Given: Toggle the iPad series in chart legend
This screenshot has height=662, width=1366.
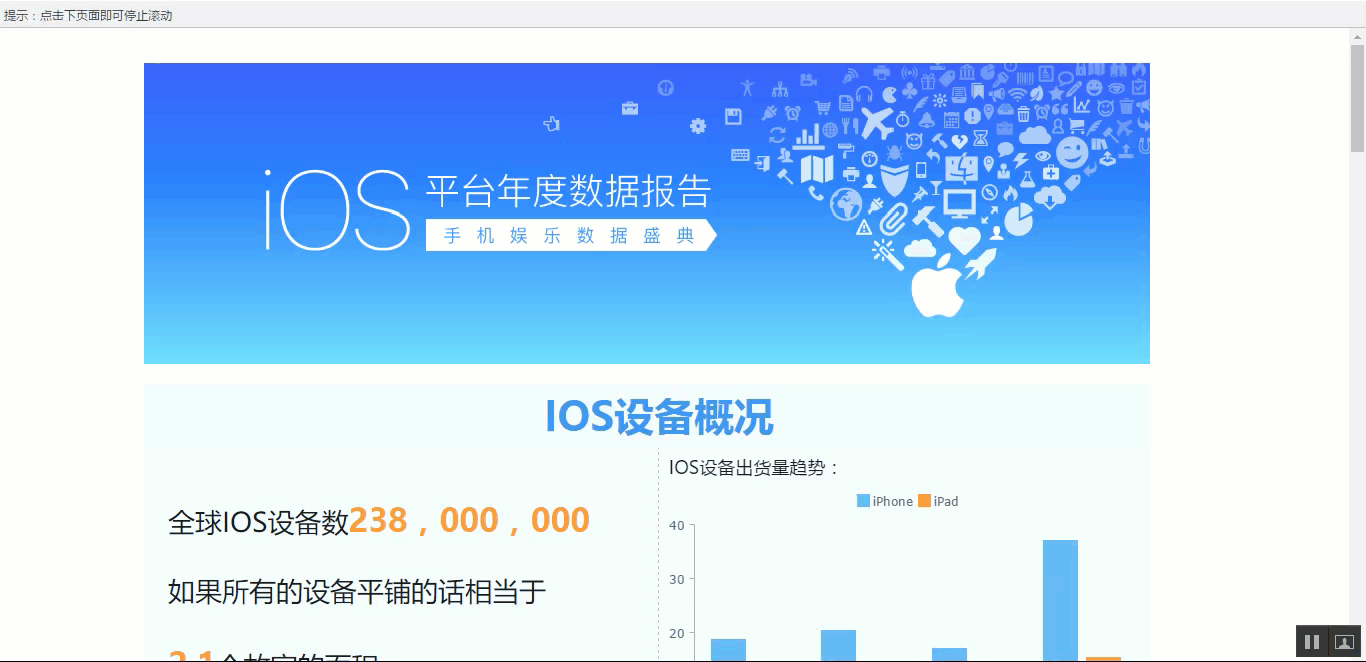Looking at the screenshot, I should (x=938, y=501).
